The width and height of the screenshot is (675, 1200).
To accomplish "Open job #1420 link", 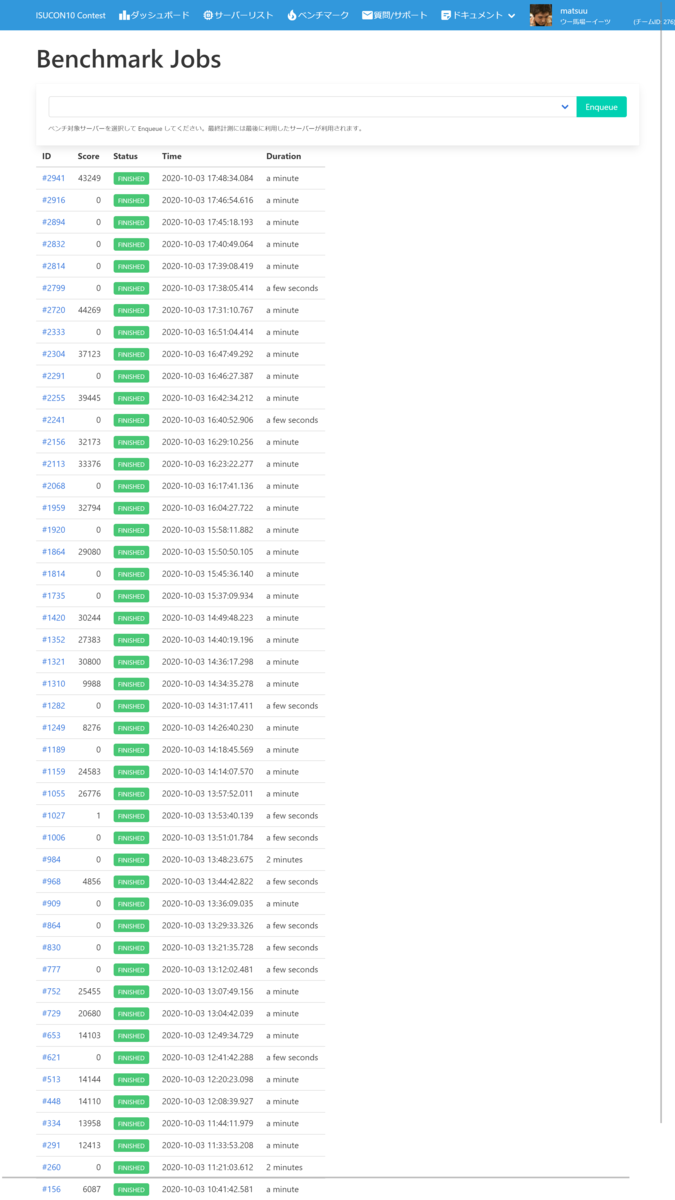I will (x=53, y=618).
